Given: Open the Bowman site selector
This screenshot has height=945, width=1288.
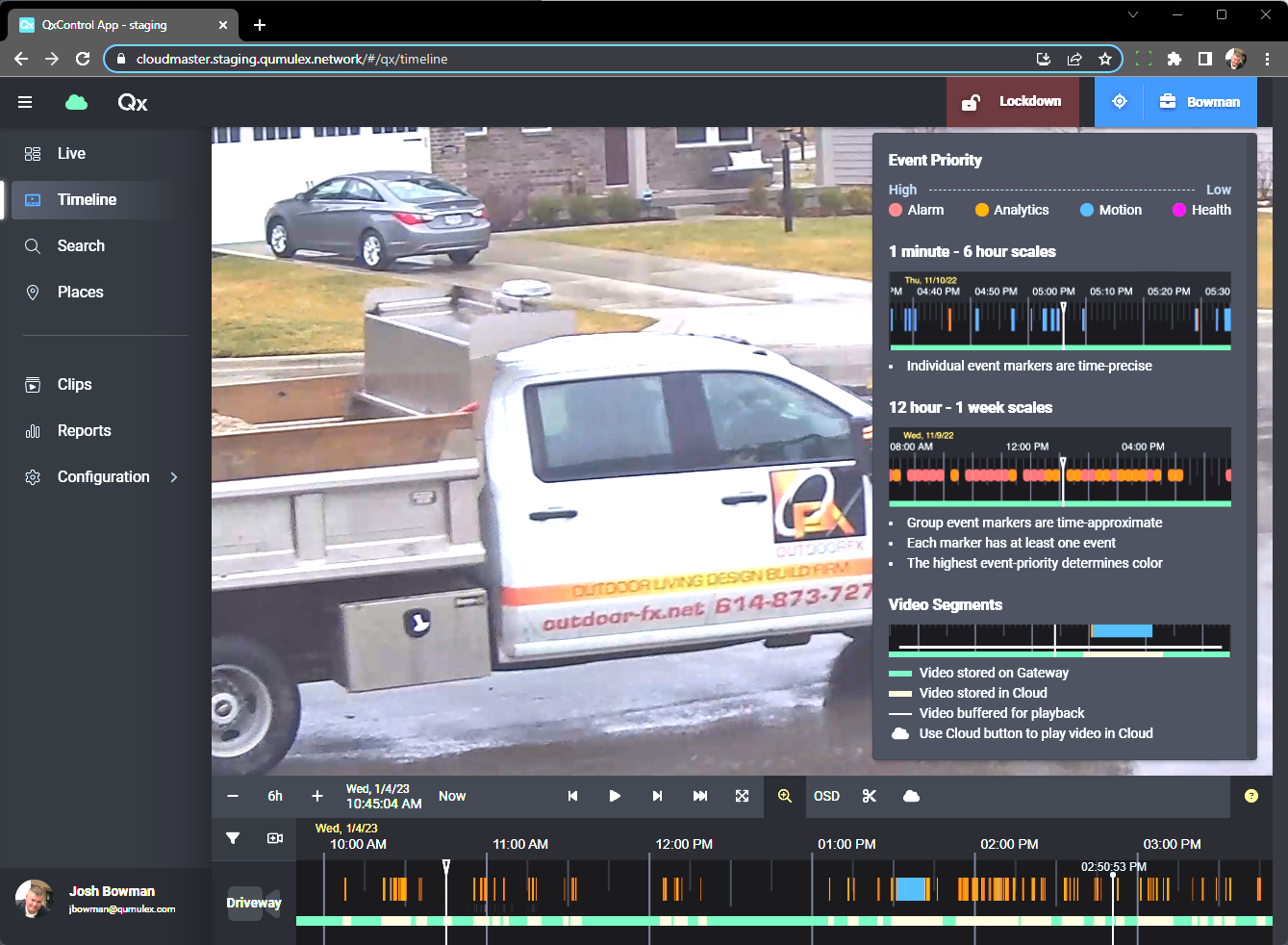Looking at the screenshot, I should [x=1200, y=102].
